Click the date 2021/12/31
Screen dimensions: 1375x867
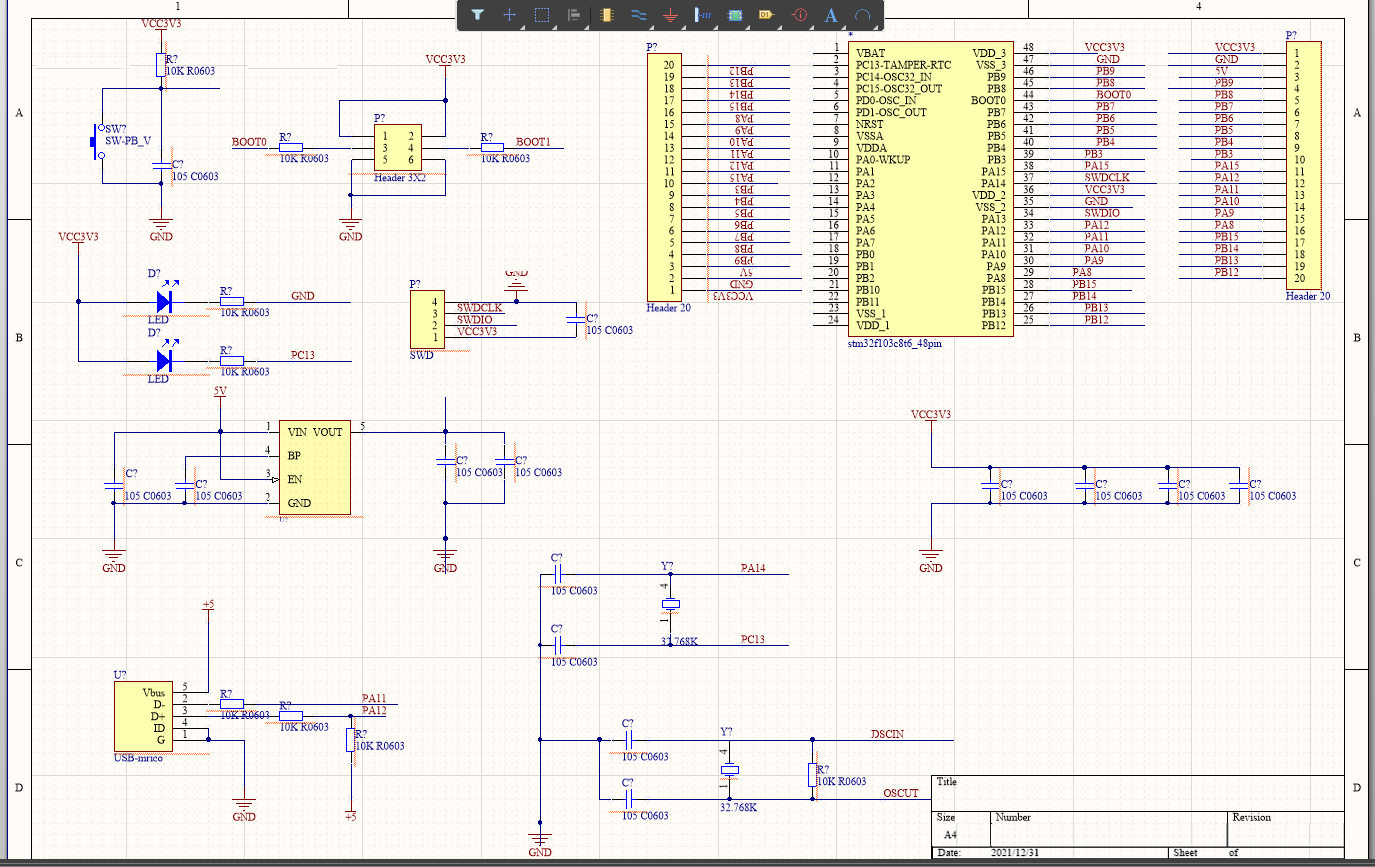coord(1014,853)
